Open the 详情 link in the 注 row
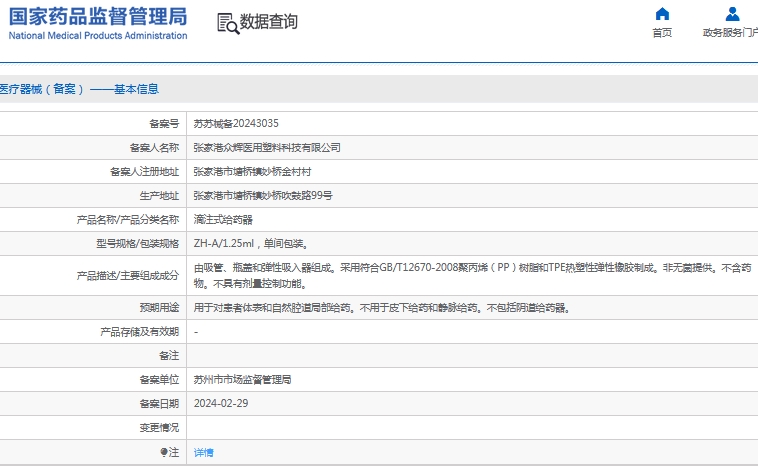This screenshot has height=472, width=758. point(204,453)
